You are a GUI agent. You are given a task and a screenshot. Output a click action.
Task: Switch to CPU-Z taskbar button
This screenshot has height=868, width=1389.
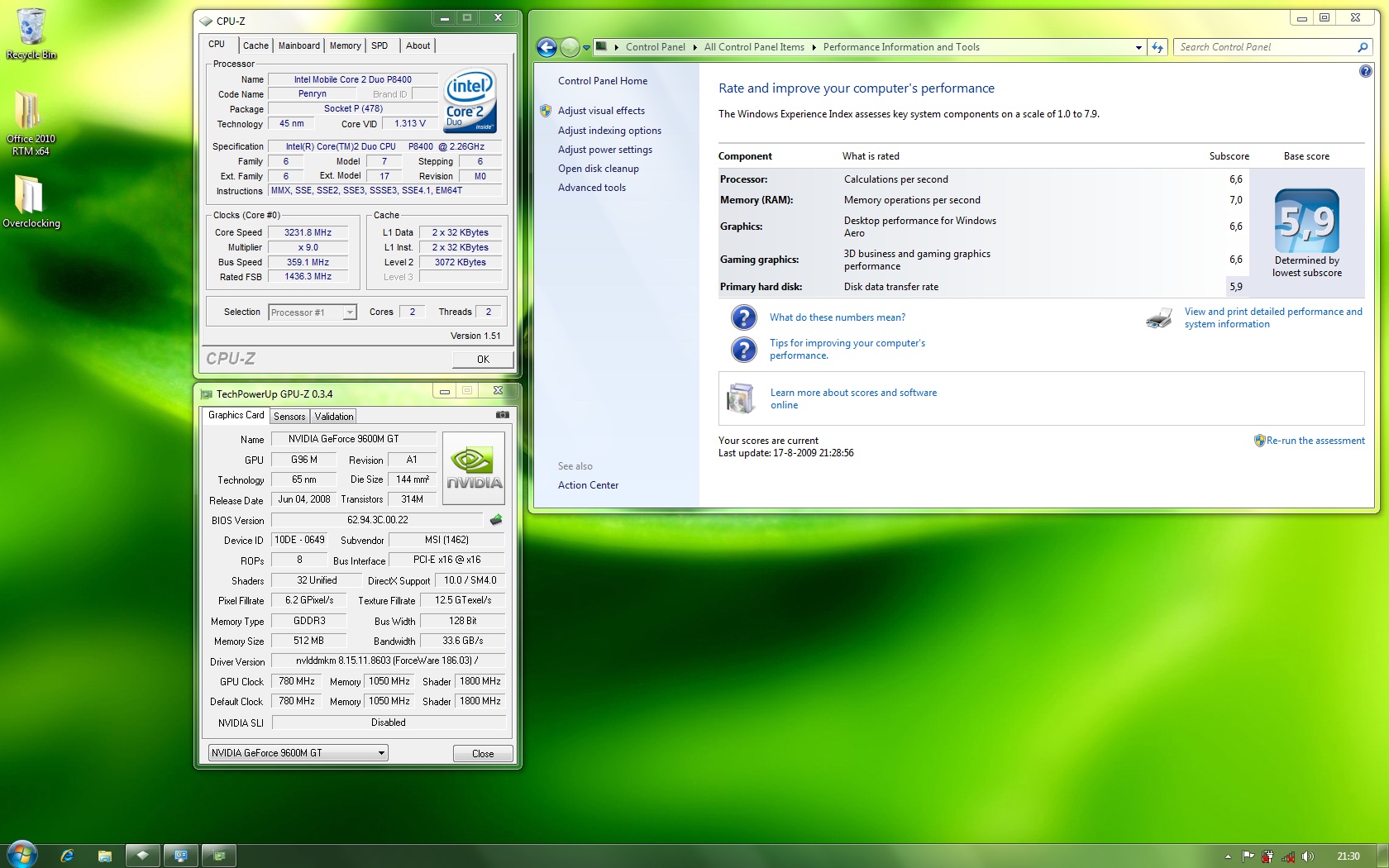(142, 856)
